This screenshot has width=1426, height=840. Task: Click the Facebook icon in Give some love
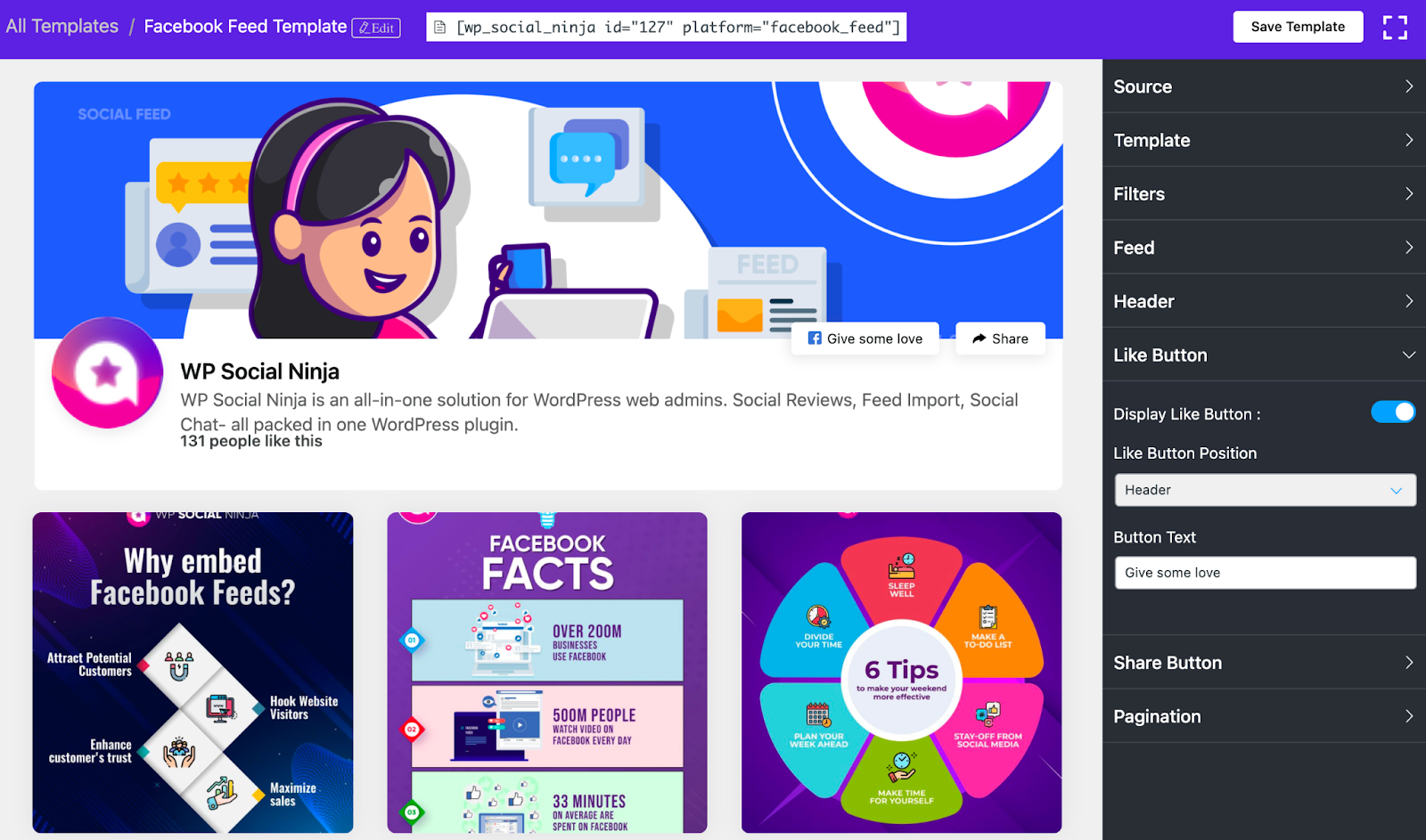(815, 338)
